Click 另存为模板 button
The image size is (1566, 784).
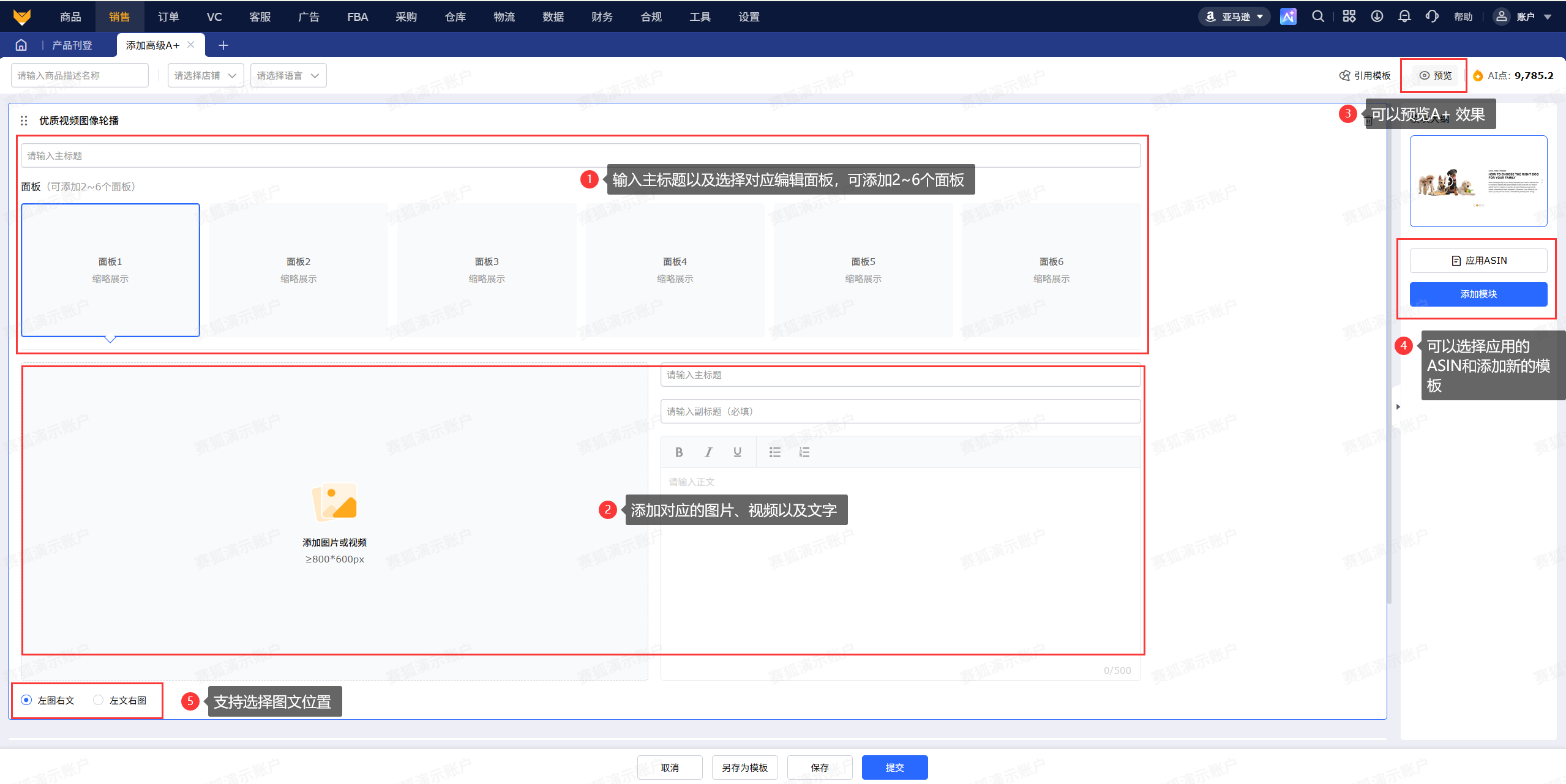pyautogui.click(x=744, y=767)
